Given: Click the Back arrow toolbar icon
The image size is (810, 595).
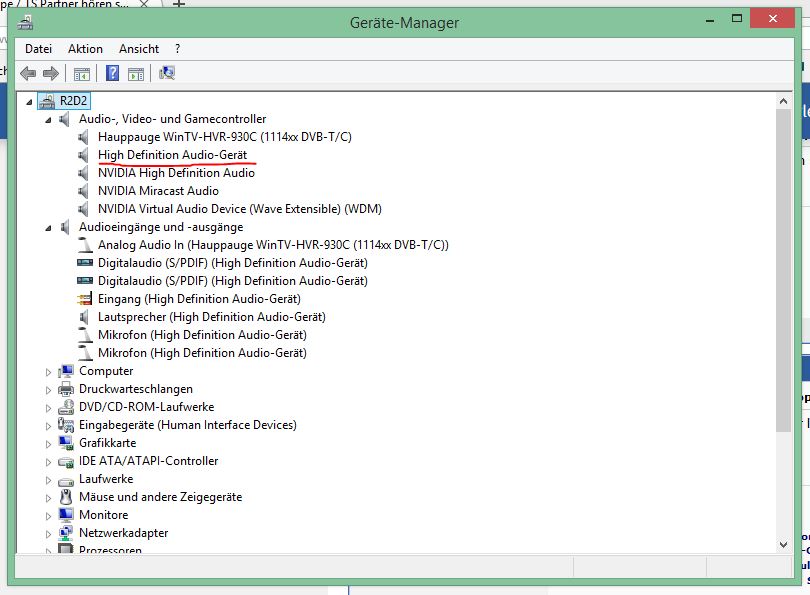Looking at the screenshot, I should pyautogui.click(x=28, y=73).
